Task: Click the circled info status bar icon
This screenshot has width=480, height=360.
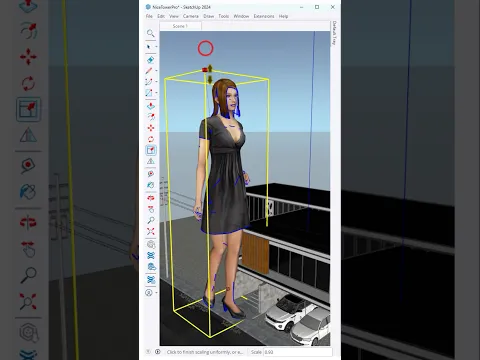Action: 158,352
